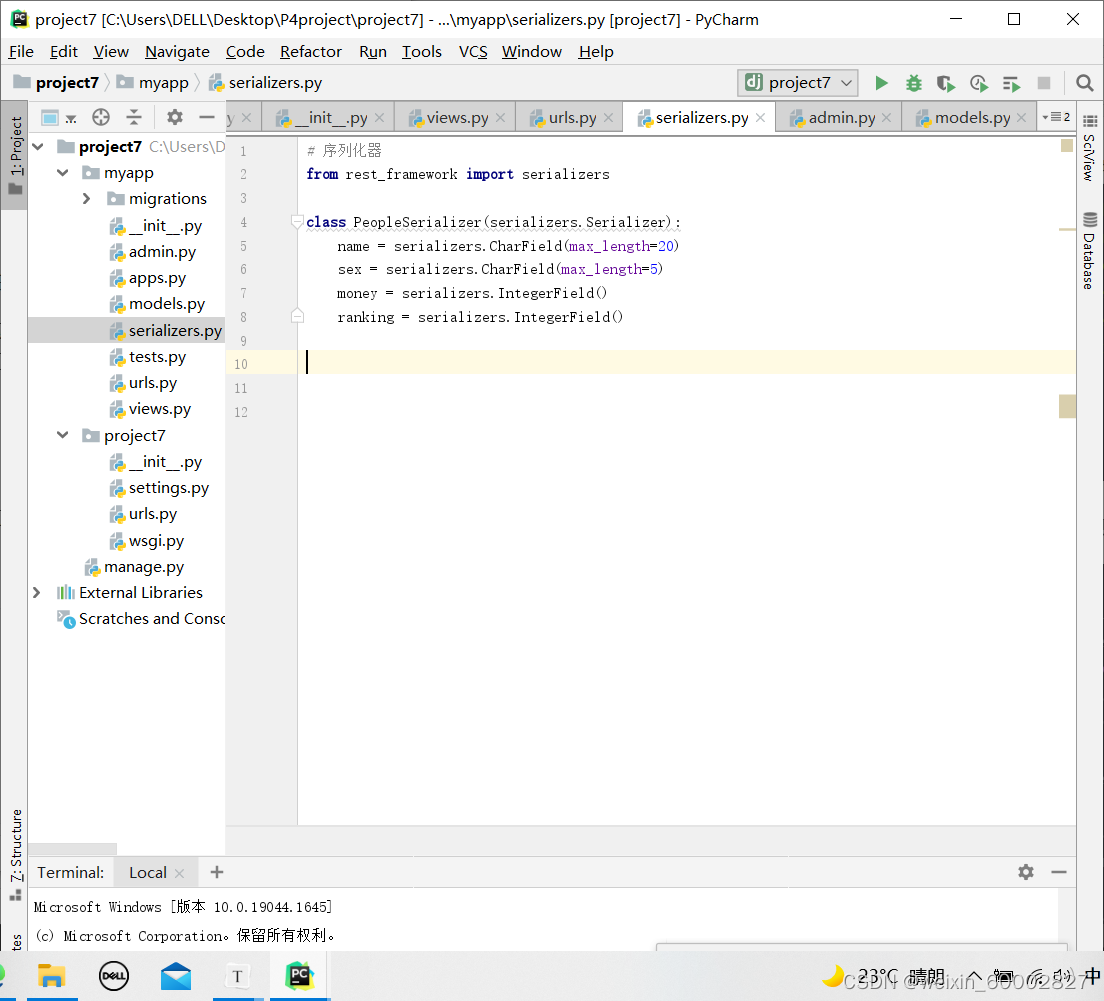Open project panel settings gear
This screenshot has height=1001, width=1104.
pyautogui.click(x=174, y=117)
